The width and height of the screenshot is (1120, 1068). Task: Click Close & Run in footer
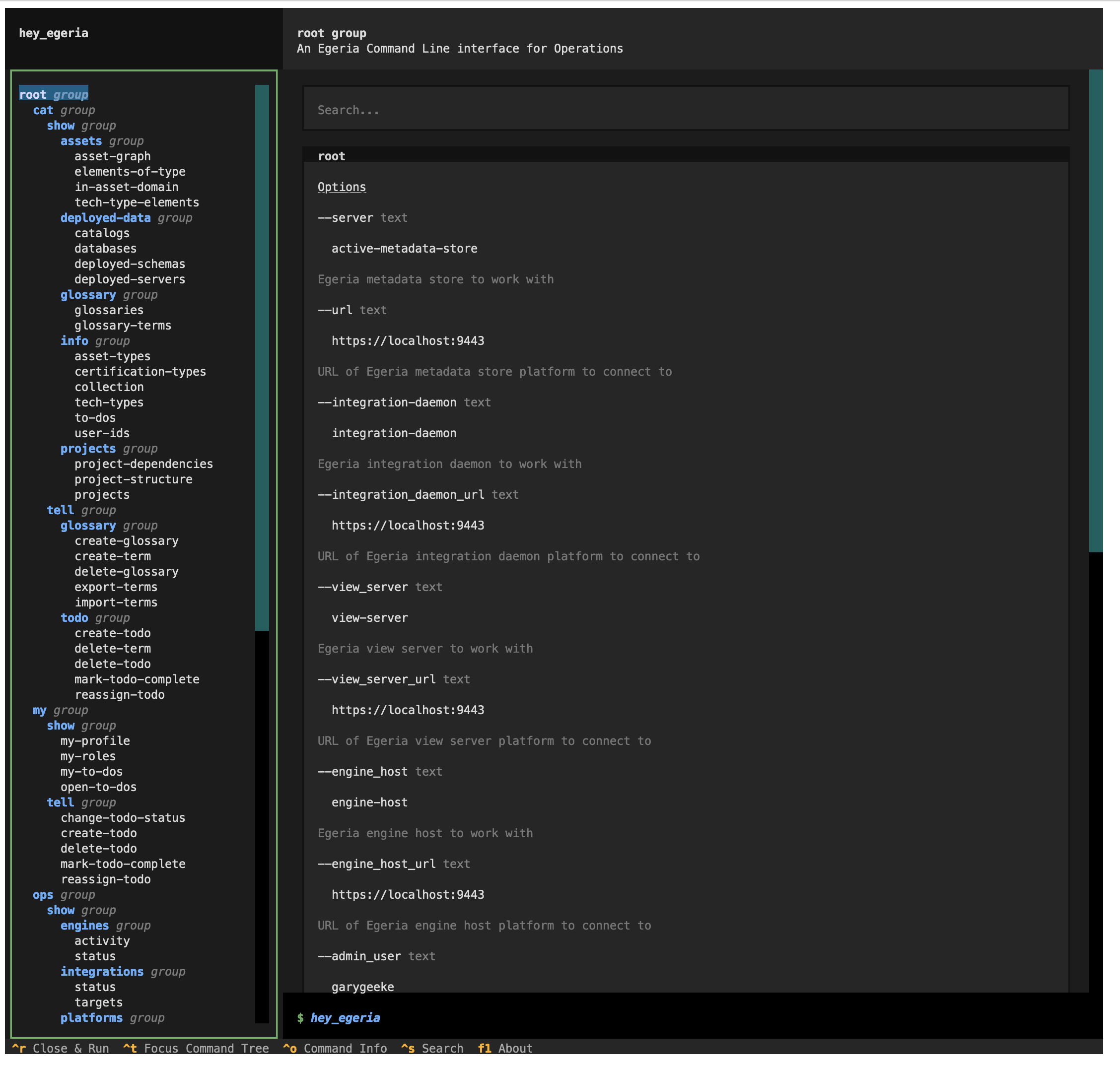(61, 1048)
